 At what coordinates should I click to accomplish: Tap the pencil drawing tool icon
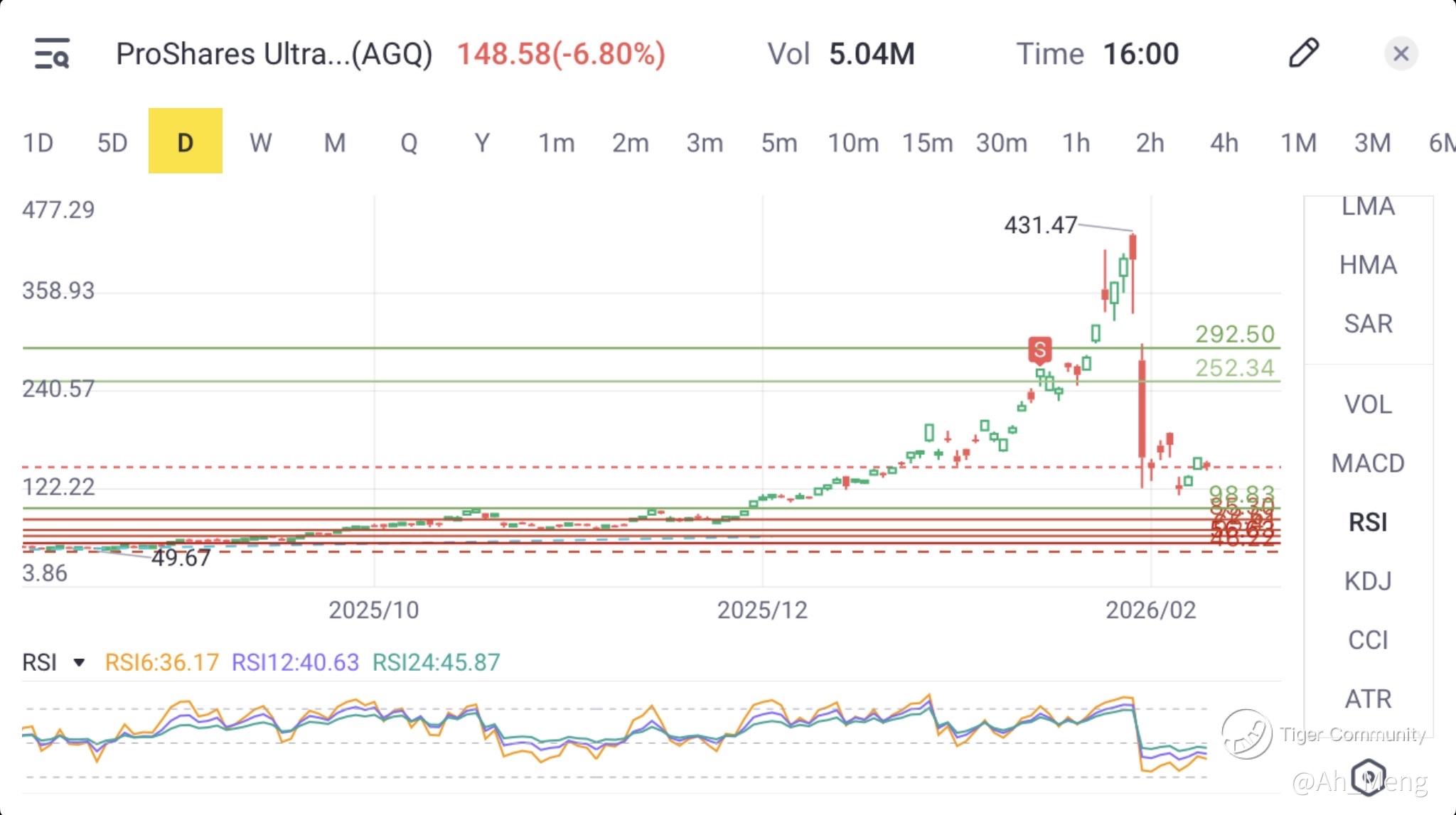coord(1303,53)
